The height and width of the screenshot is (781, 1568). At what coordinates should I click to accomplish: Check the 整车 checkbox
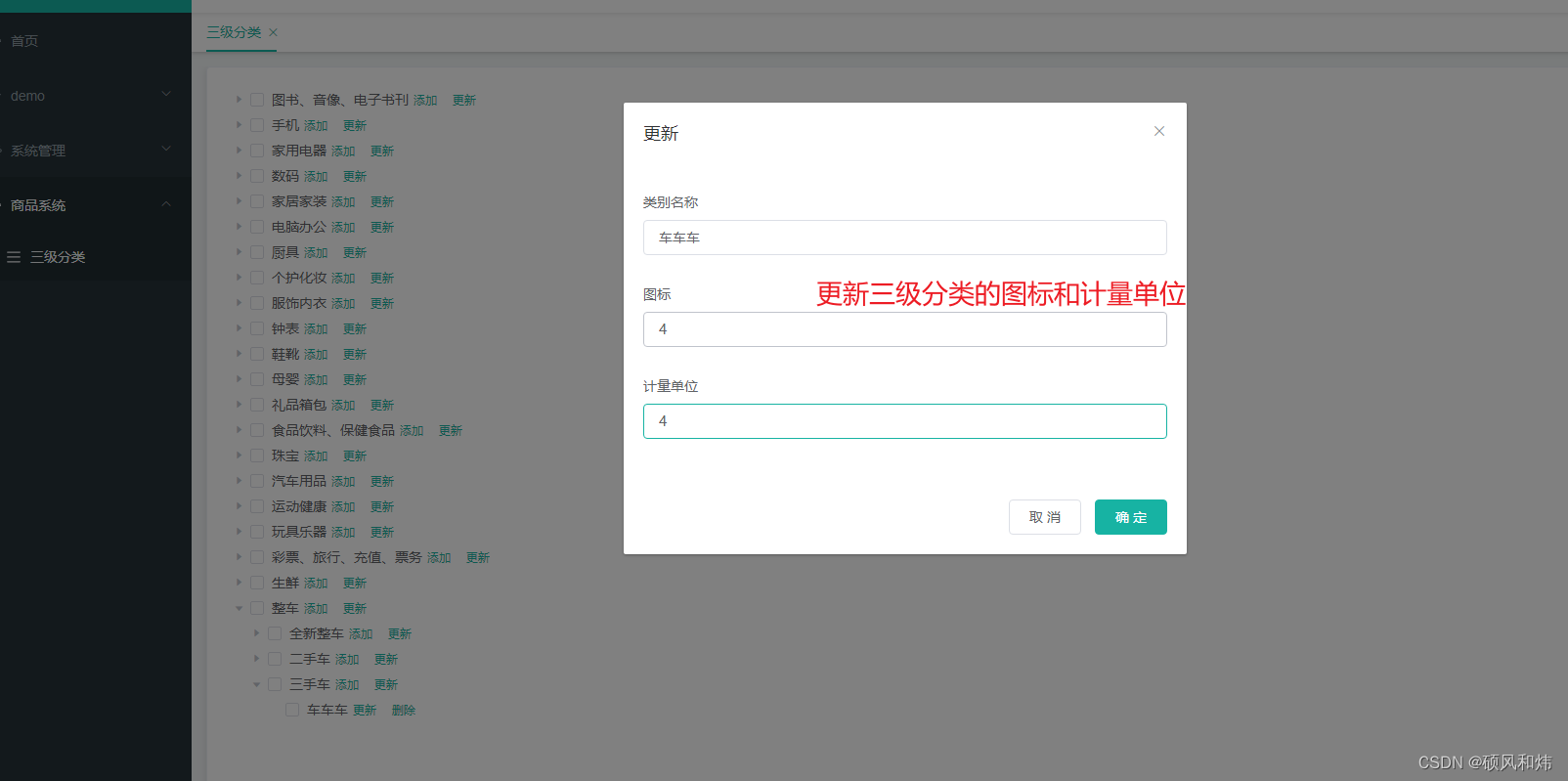(257, 608)
